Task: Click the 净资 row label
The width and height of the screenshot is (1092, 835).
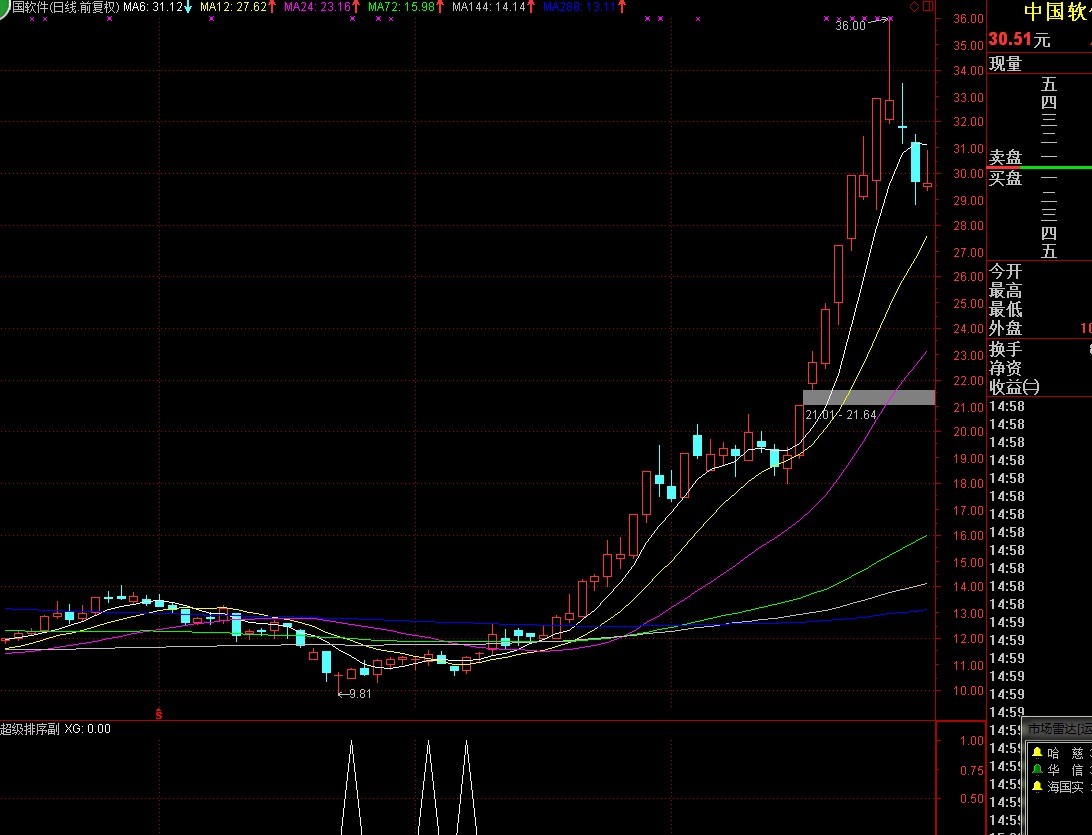Action: [x=1005, y=368]
